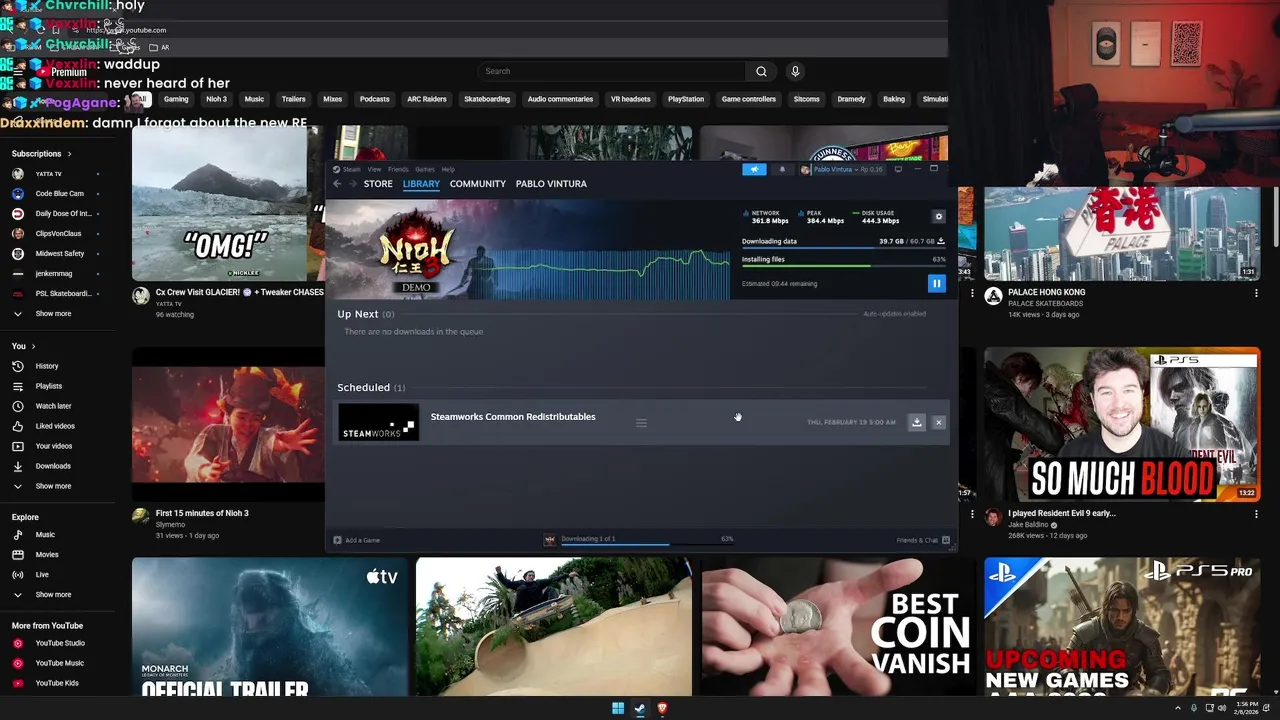
Task: Expand the You section chevron
Action: [33, 346]
